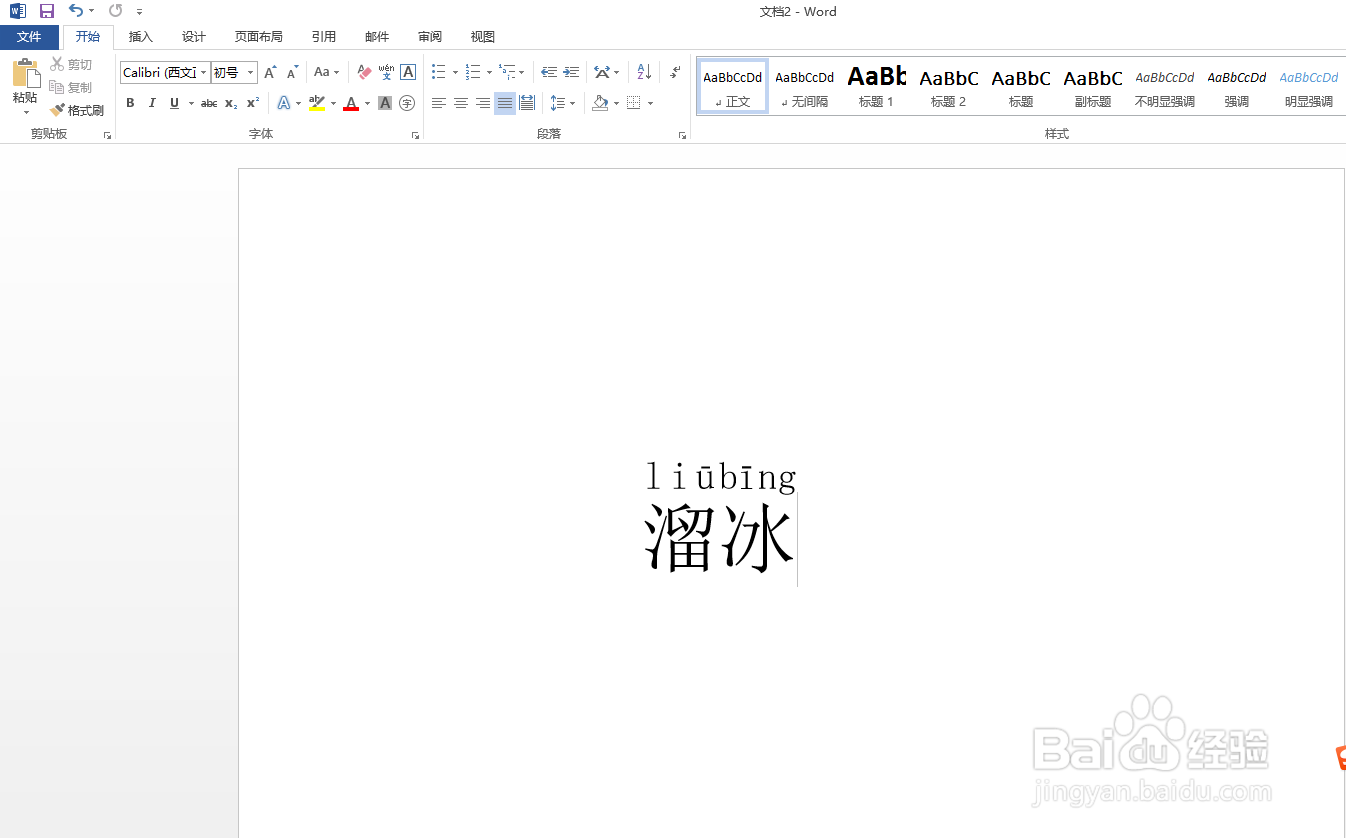Open the line spacing dropdown
This screenshot has height=838, width=1346.
[x=563, y=102]
